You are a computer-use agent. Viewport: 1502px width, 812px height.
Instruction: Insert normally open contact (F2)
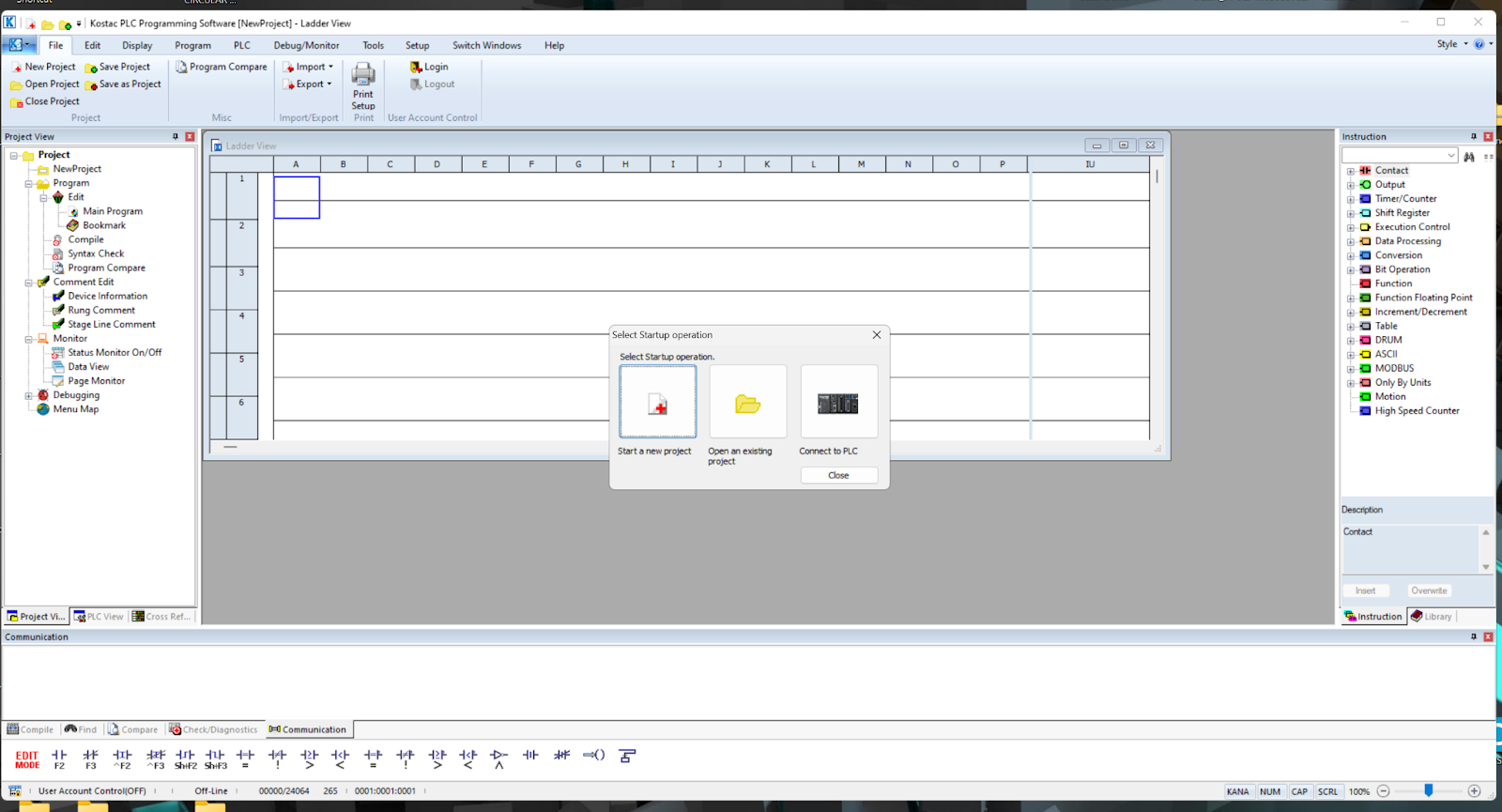(59, 759)
